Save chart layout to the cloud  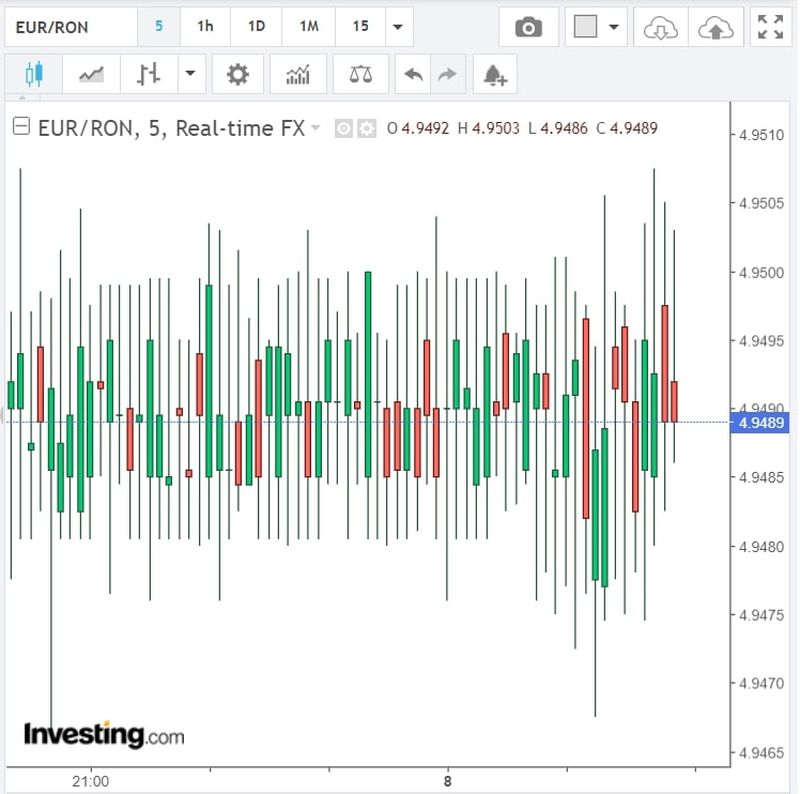tap(716, 27)
